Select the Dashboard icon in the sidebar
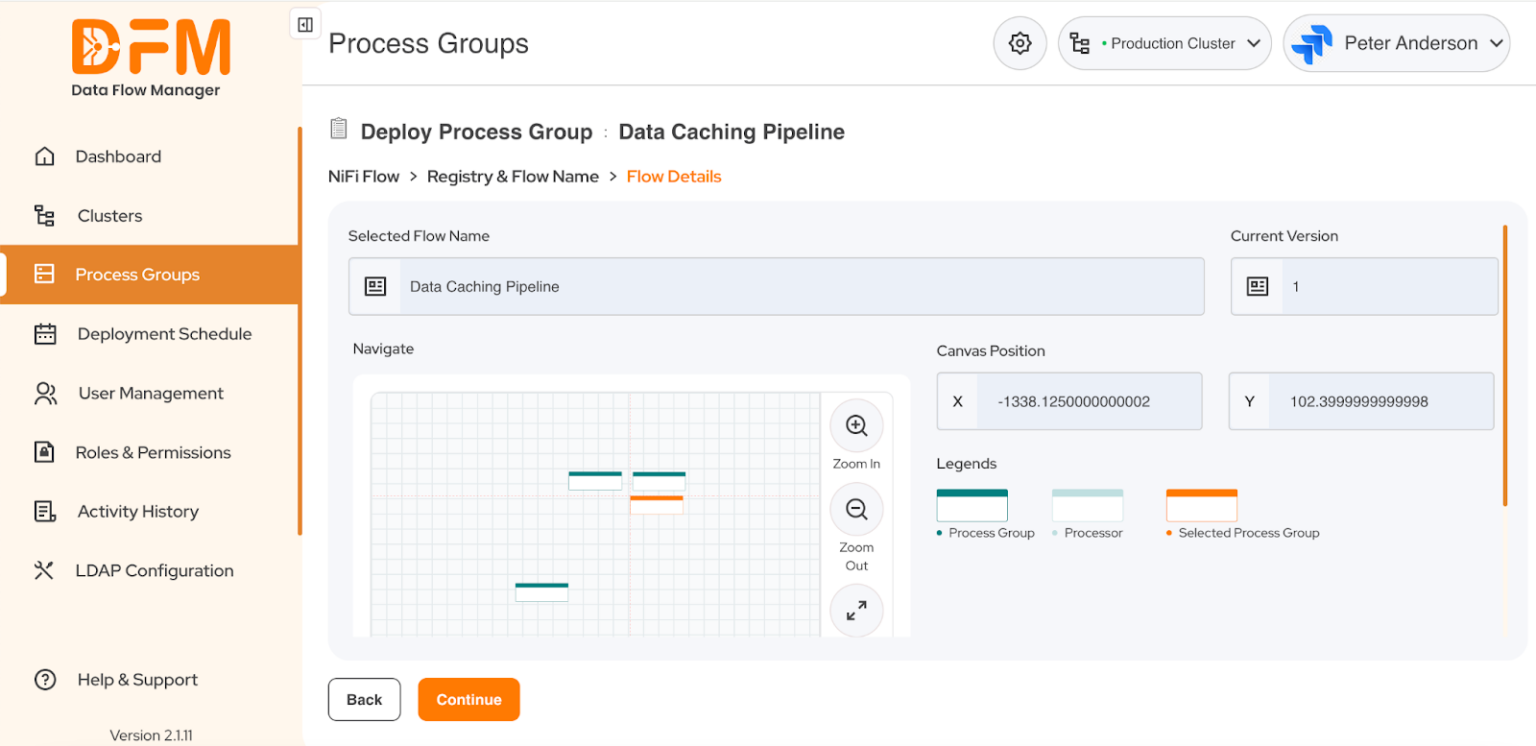Viewport: 1536px width, 746px height. (45, 156)
